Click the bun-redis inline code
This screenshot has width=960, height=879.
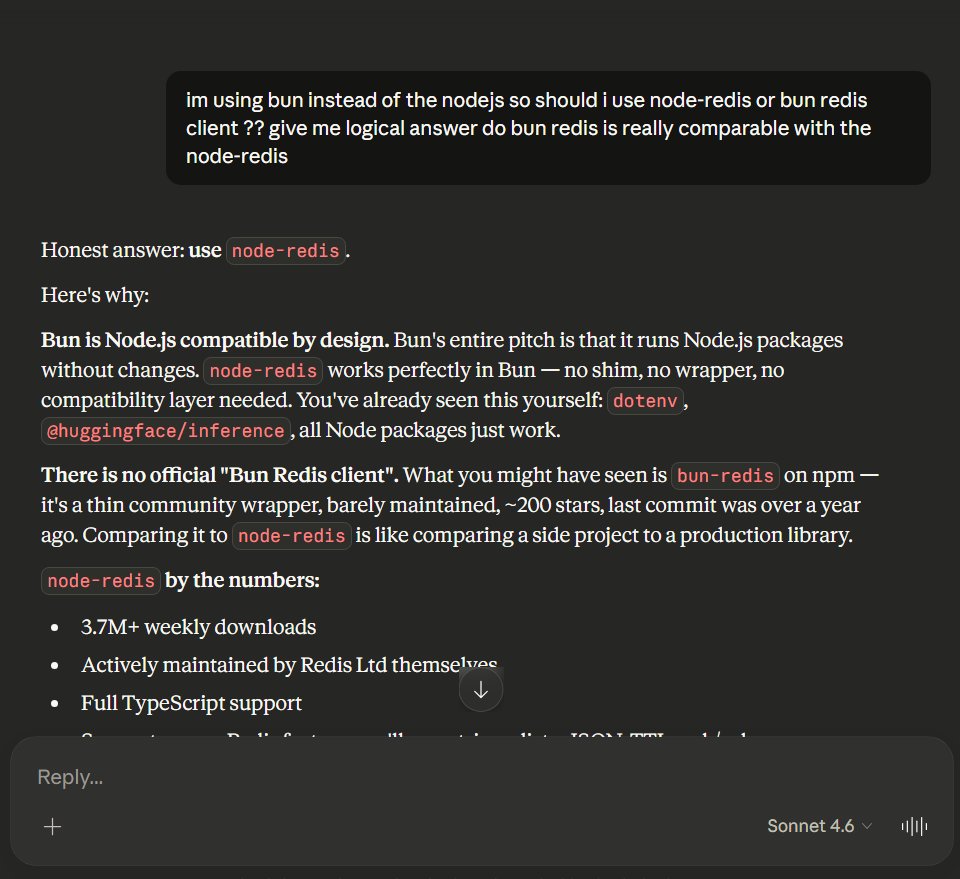[x=725, y=476]
